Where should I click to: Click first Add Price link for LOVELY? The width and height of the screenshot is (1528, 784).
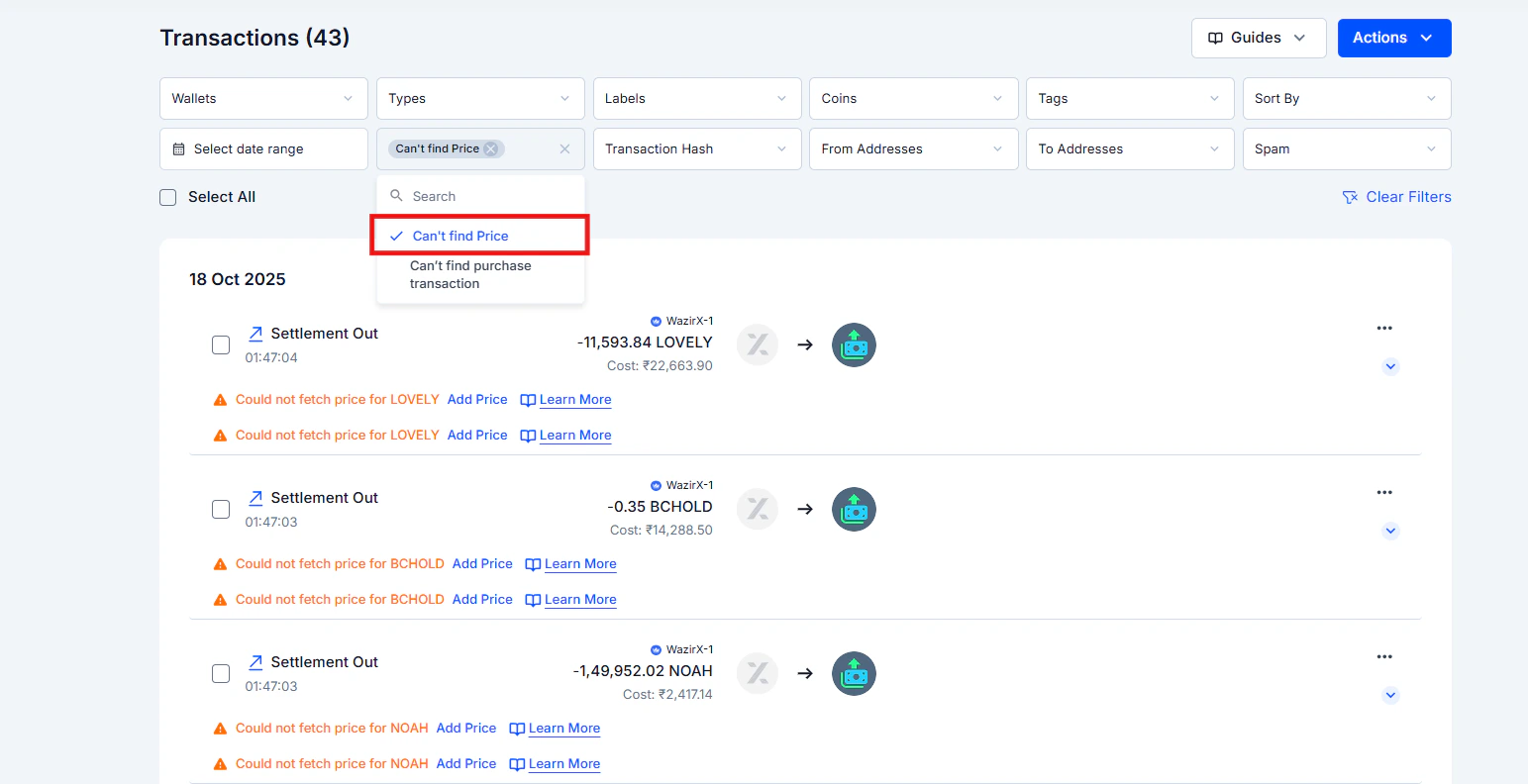click(477, 399)
